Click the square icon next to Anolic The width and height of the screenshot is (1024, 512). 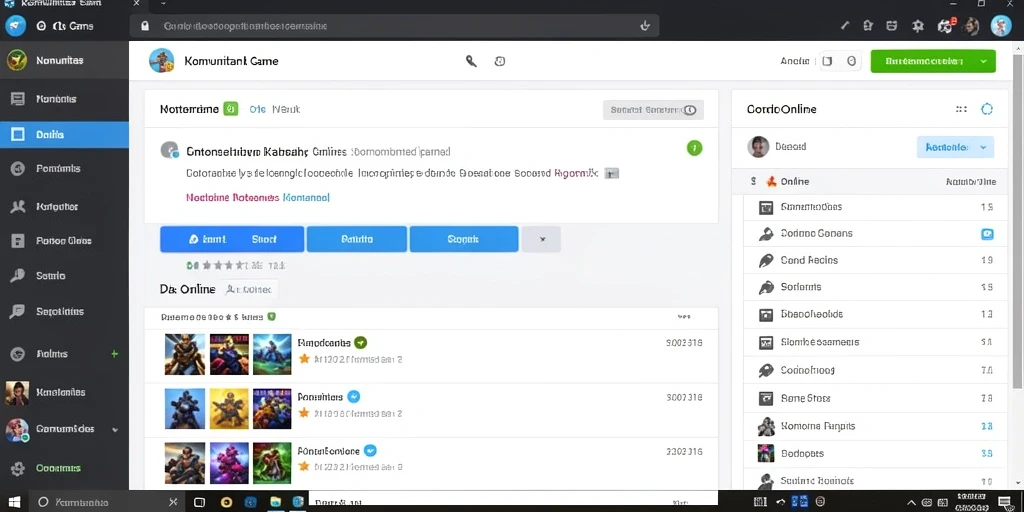tap(827, 61)
